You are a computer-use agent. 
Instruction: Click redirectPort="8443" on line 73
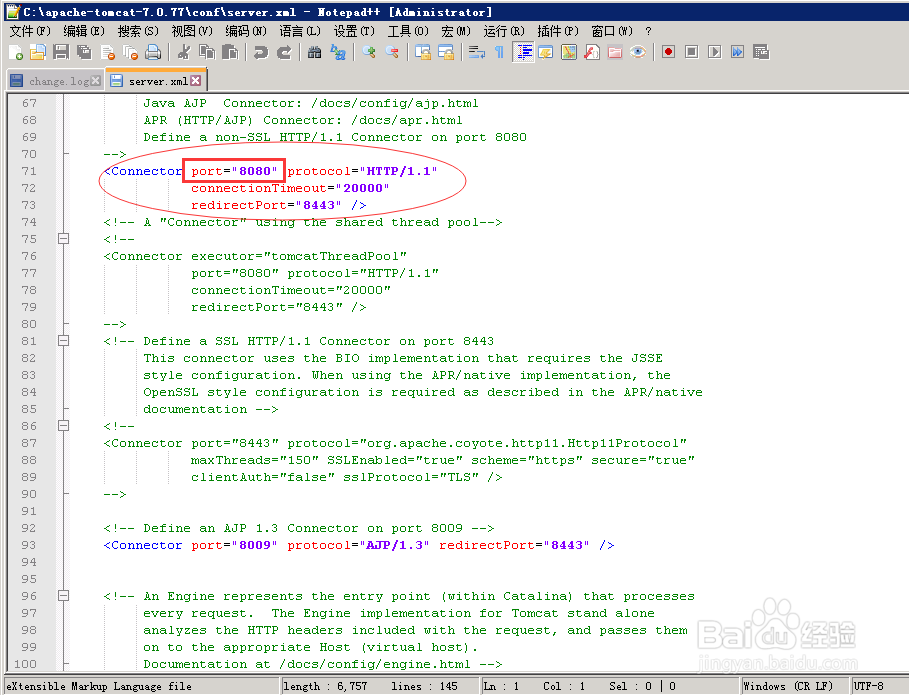266,205
